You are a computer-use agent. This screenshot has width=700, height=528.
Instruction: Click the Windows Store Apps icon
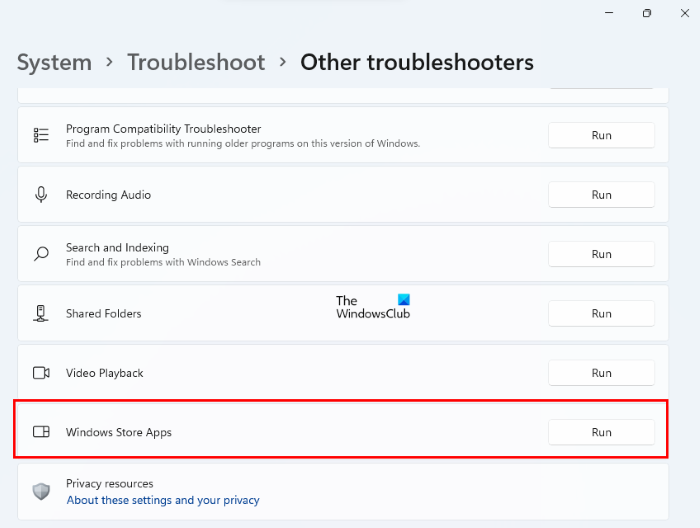pyautogui.click(x=41, y=432)
